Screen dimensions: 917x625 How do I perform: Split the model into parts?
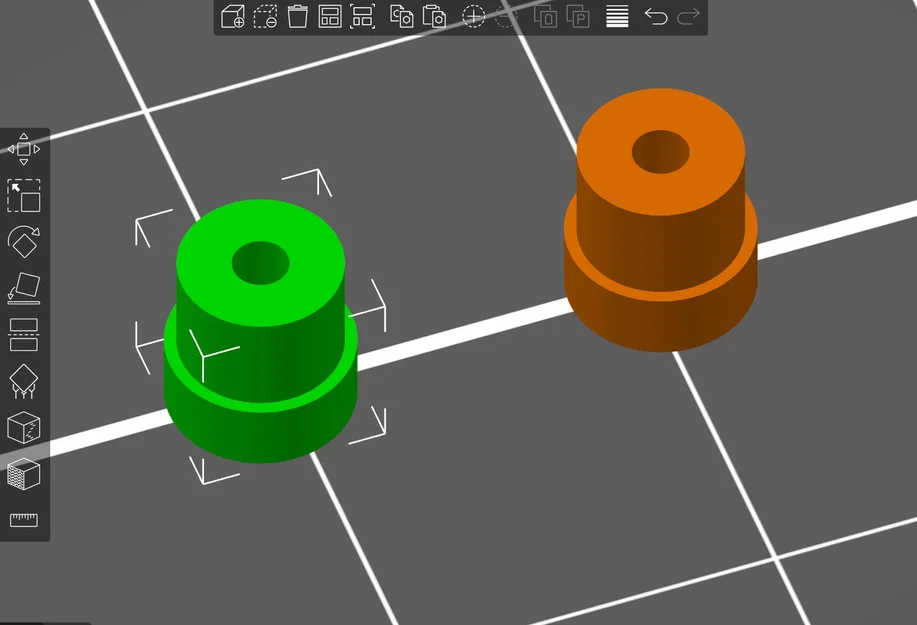click(578, 16)
